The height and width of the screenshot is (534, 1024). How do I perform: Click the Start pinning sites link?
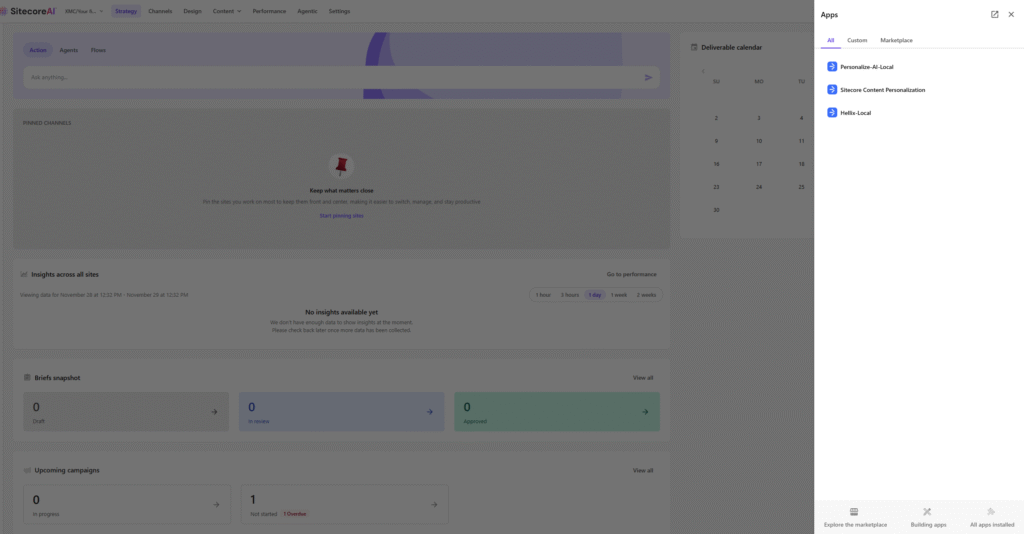click(x=341, y=215)
